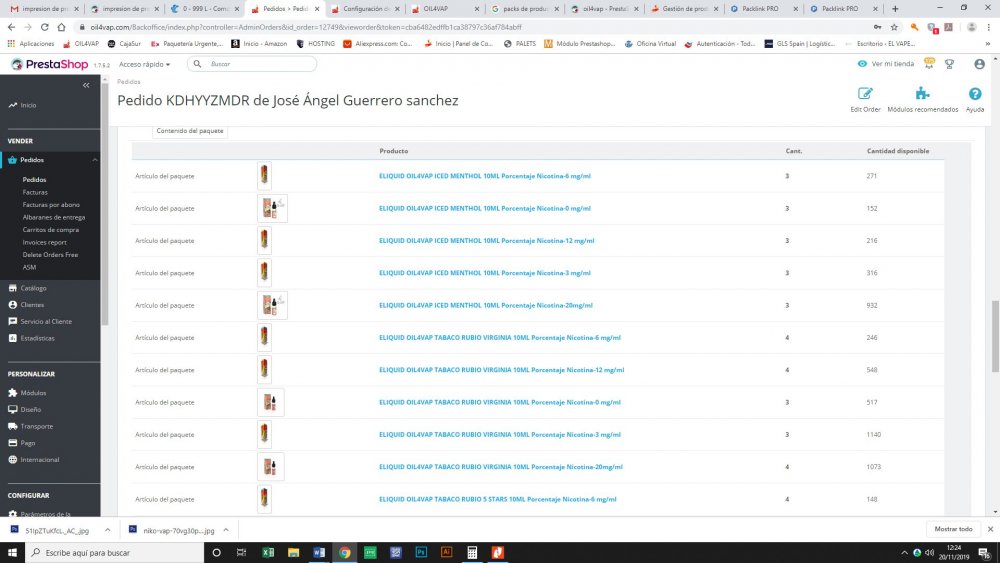Open the Edit Order tool
The height and width of the screenshot is (563, 1000).
pyautogui.click(x=865, y=99)
